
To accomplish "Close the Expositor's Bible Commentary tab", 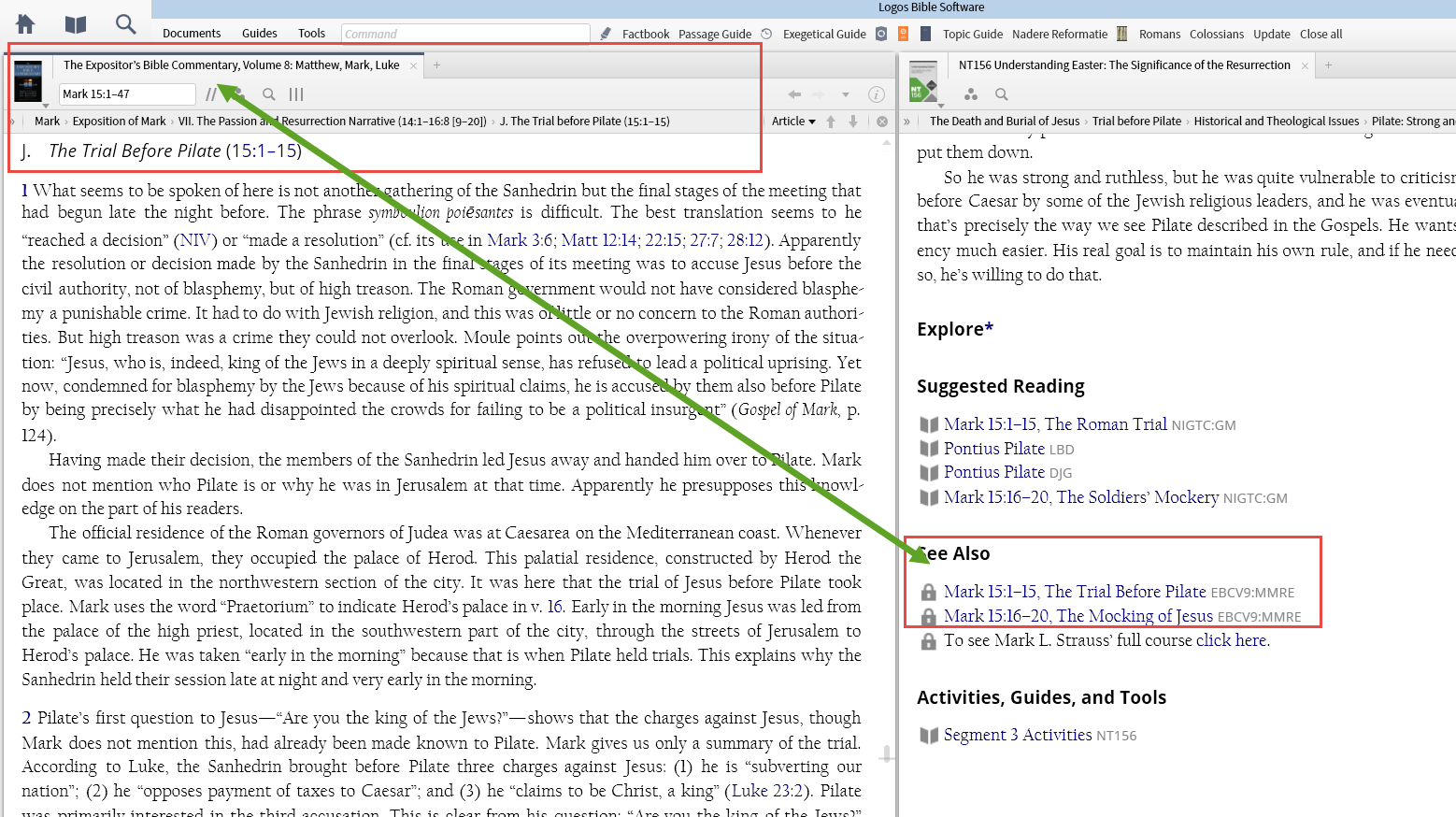I will (x=413, y=65).
